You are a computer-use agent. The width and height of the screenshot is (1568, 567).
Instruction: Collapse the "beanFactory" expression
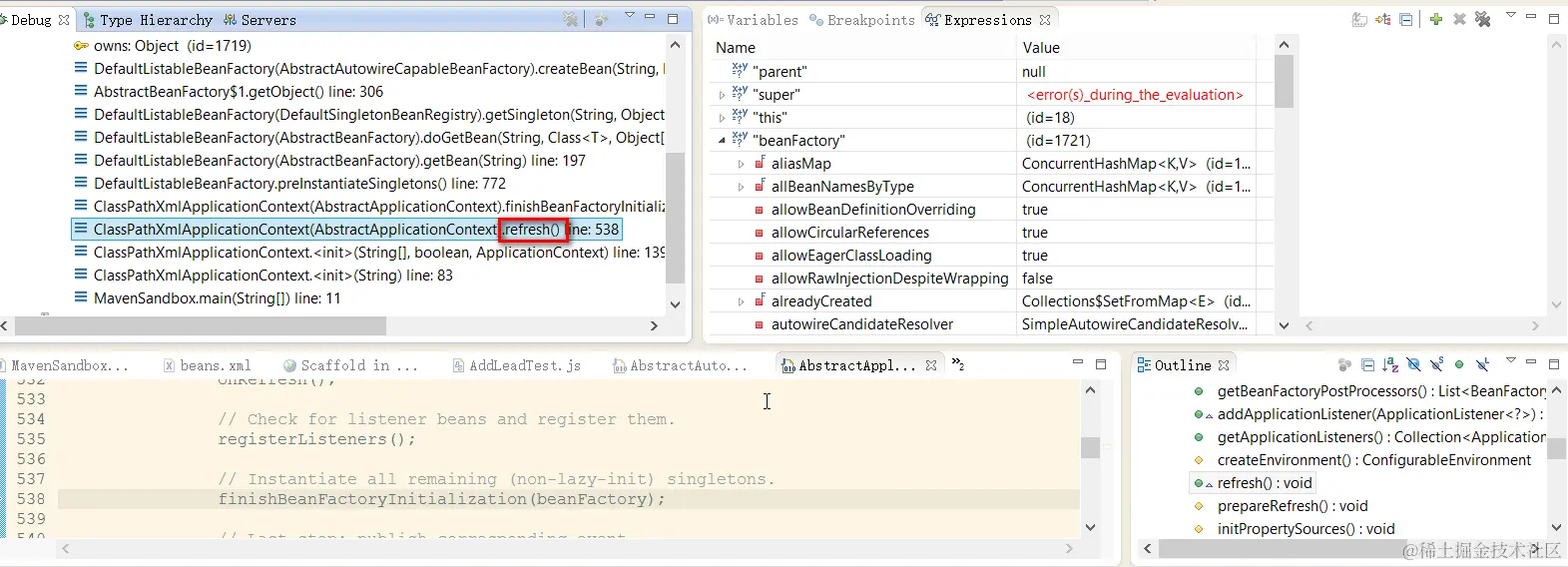723,141
